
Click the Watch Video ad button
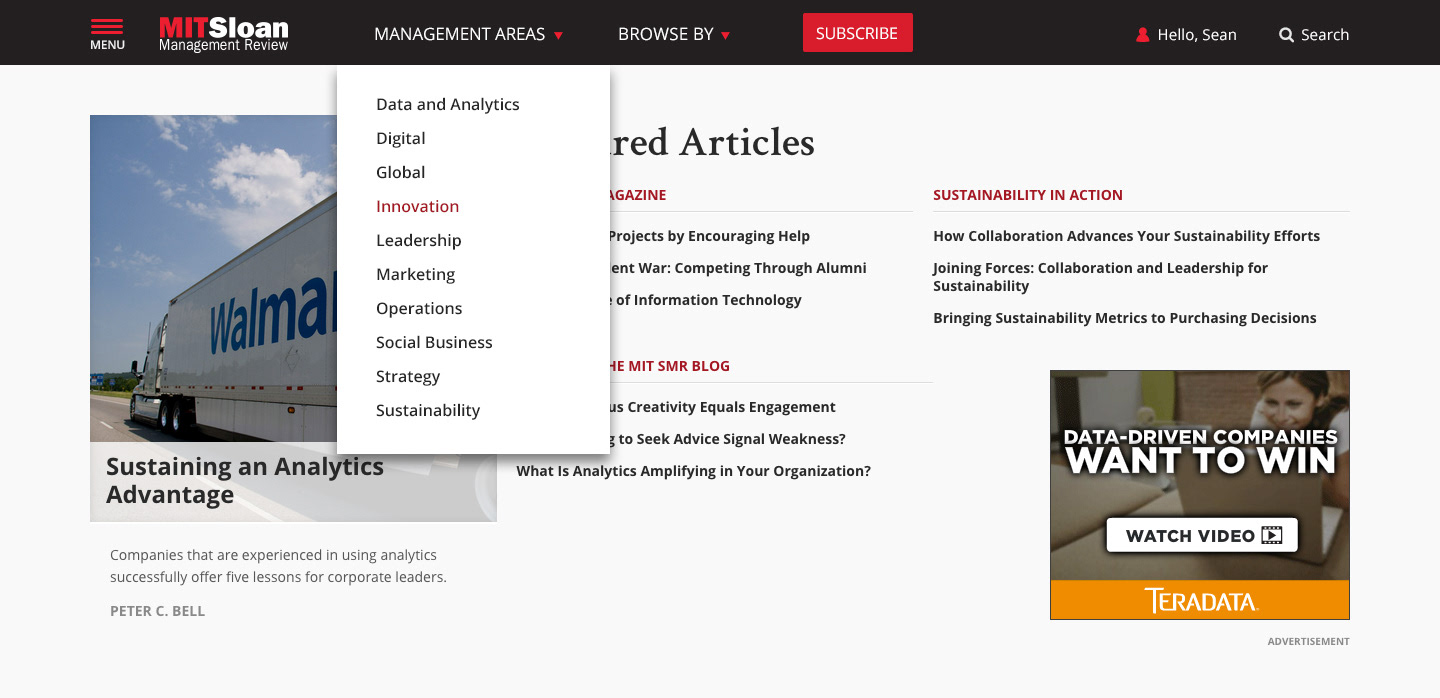(1202, 535)
